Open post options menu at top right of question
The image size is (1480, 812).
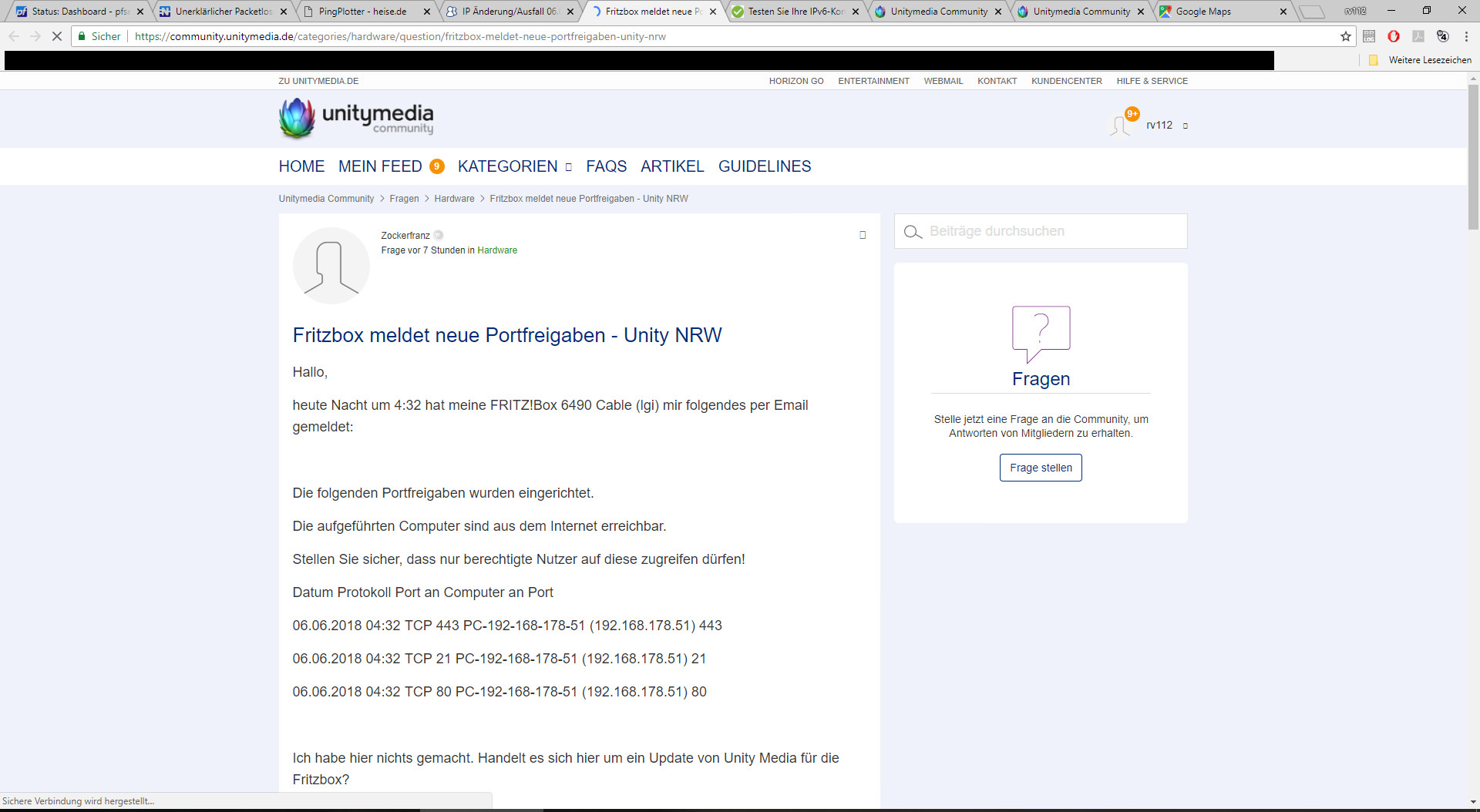[x=863, y=235]
